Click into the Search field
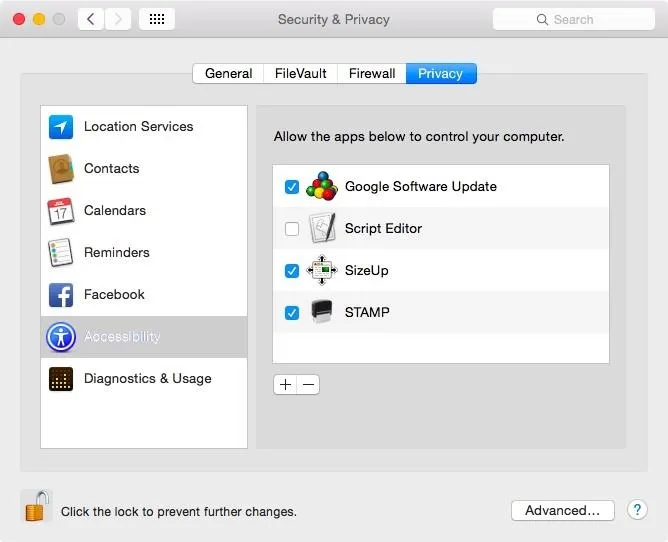The image size is (668, 542). point(573,19)
